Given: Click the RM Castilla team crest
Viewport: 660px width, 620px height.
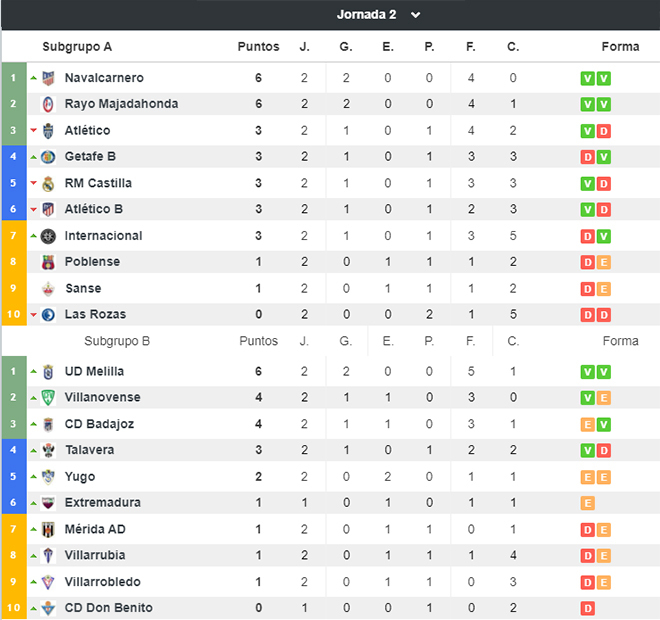Looking at the screenshot, I should [x=48, y=184].
